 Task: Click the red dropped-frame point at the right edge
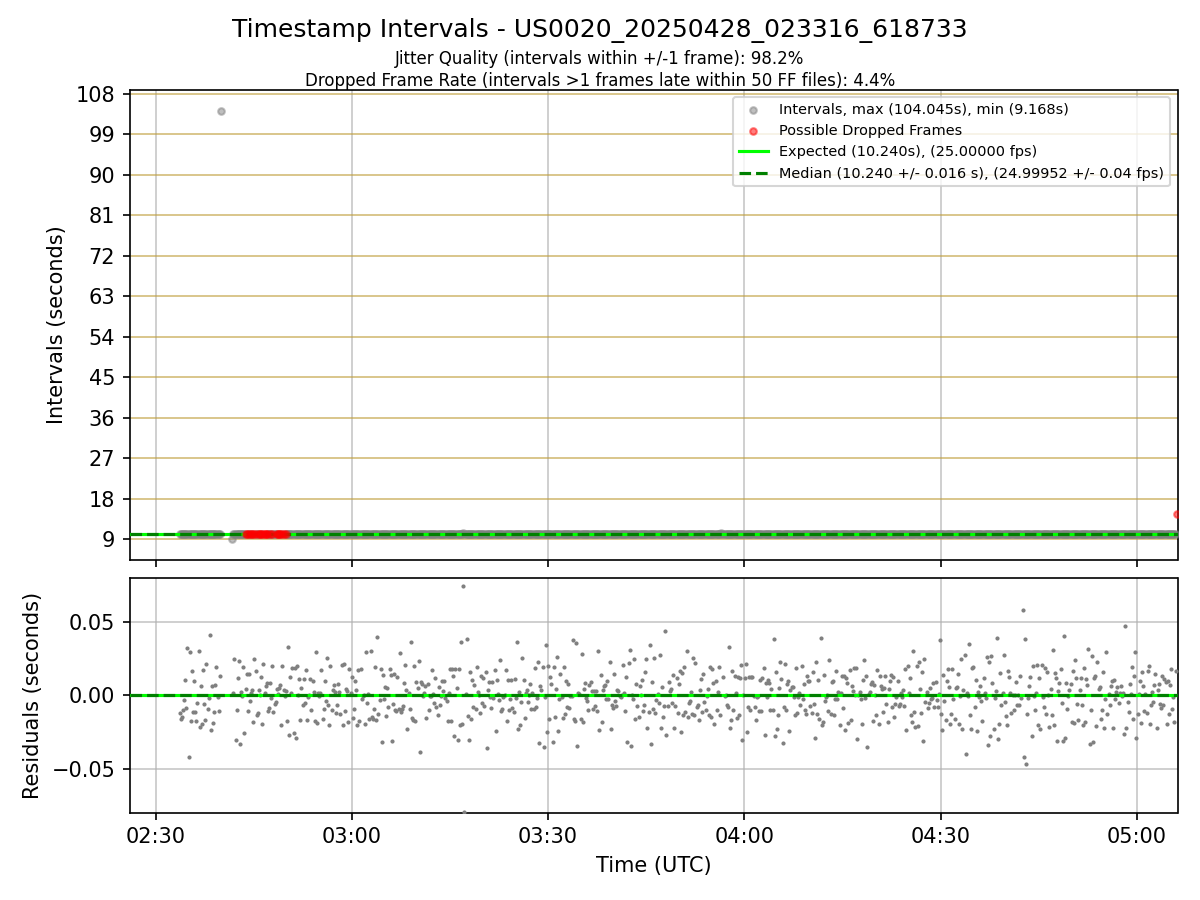click(1177, 514)
